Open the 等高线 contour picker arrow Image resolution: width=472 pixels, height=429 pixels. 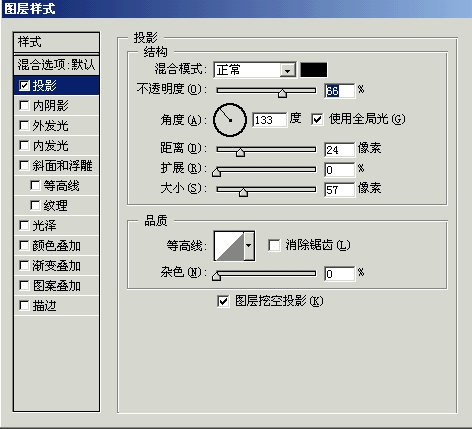[x=249, y=246]
